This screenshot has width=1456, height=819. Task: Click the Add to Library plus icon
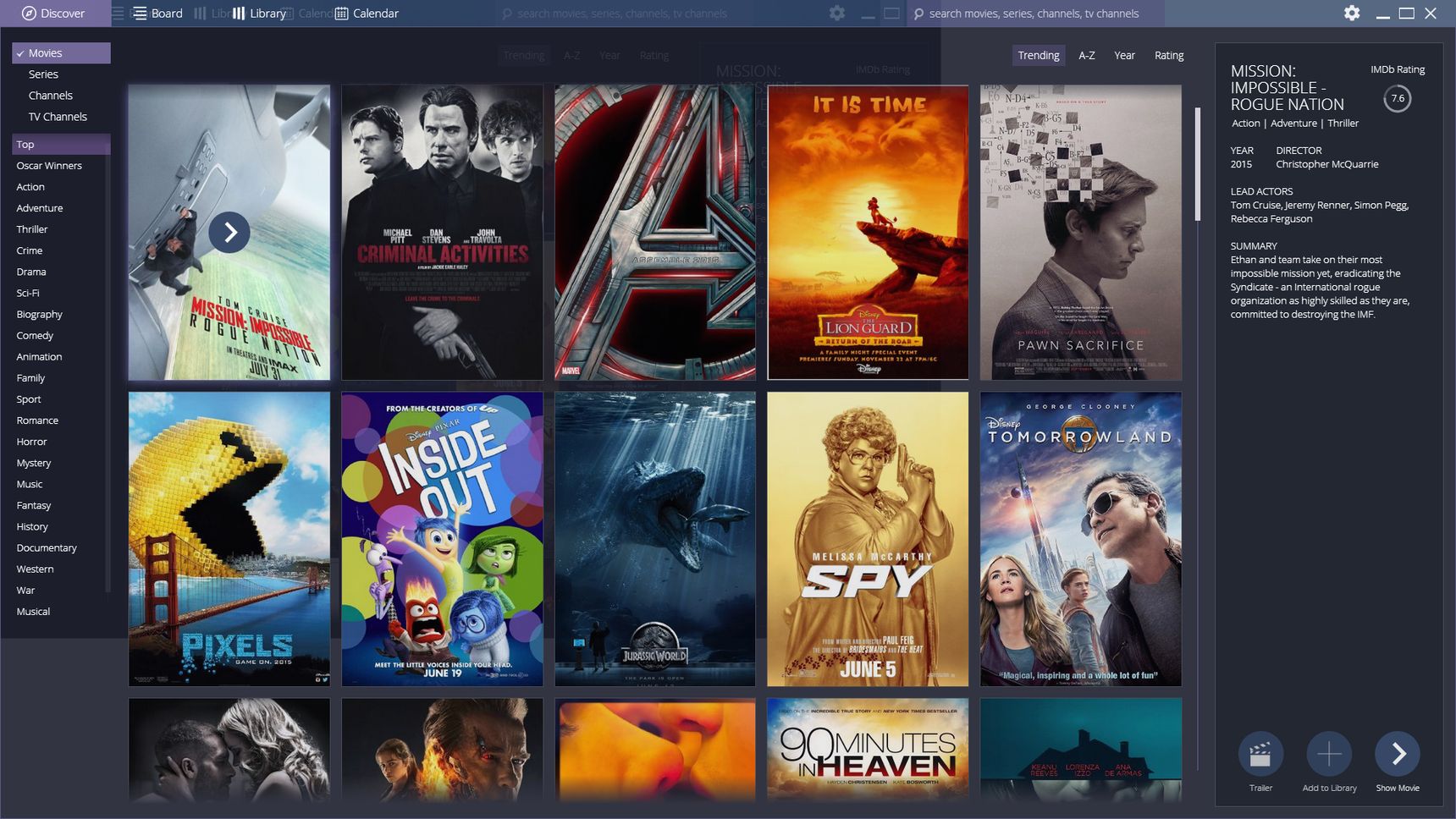pos(1329,754)
